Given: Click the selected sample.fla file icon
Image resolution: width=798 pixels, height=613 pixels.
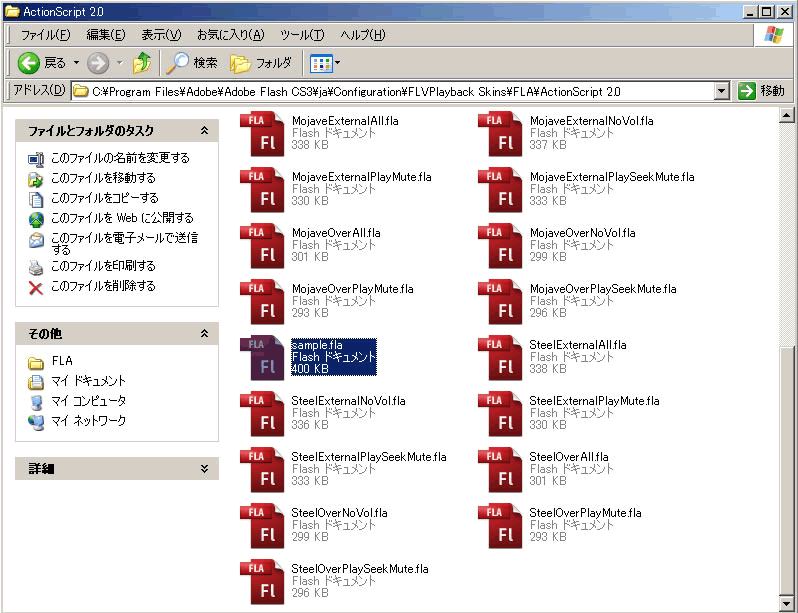Looking at the screenshot, I should pos(262,358).
